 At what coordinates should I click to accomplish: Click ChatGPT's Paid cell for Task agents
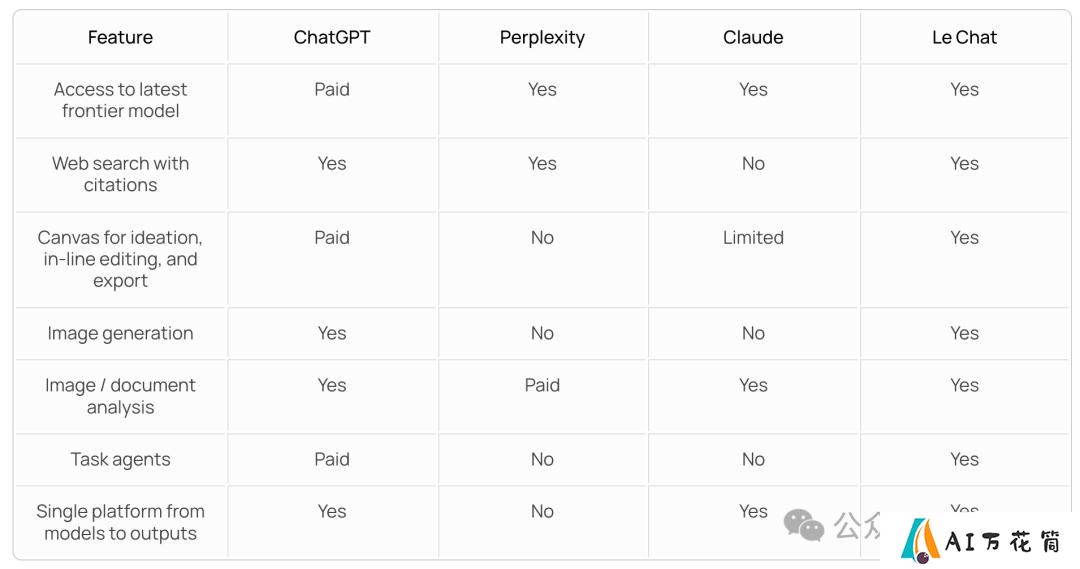[332, 459]
